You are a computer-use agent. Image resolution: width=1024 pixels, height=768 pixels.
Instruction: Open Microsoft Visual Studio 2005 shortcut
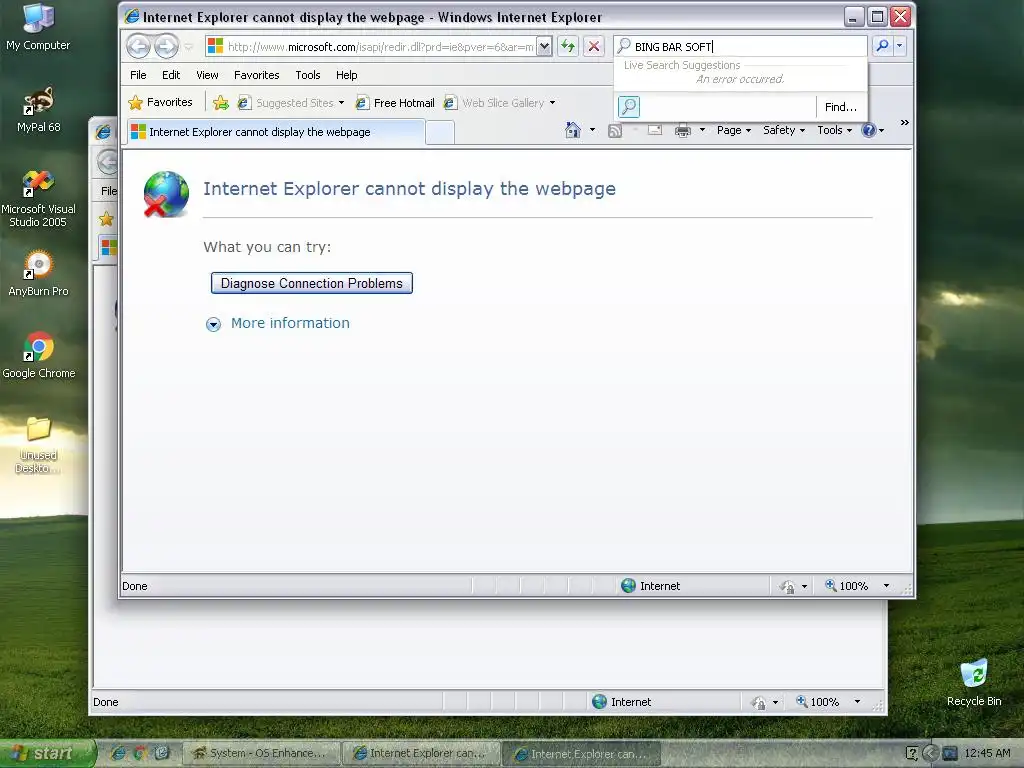coord(38,199)
